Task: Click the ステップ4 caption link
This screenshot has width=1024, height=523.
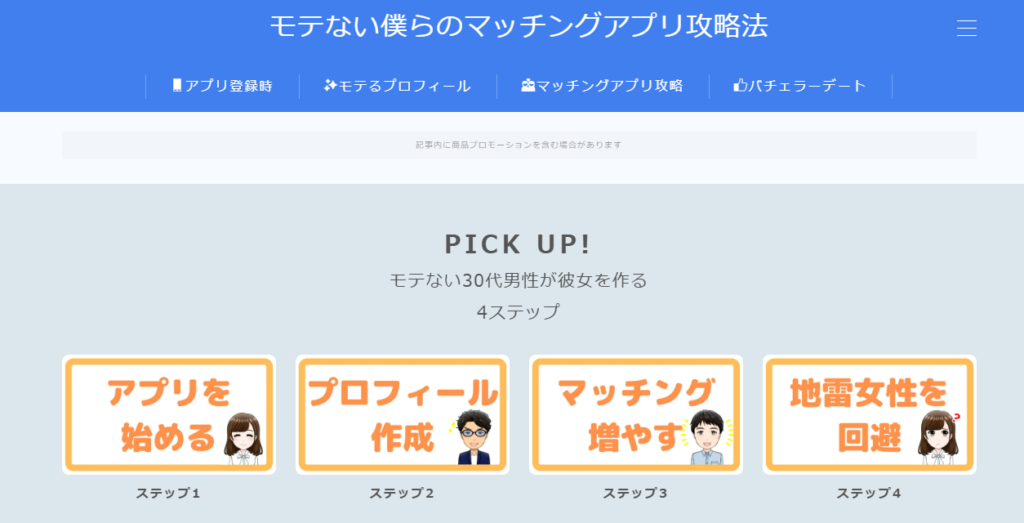Action: click(869, 494)
